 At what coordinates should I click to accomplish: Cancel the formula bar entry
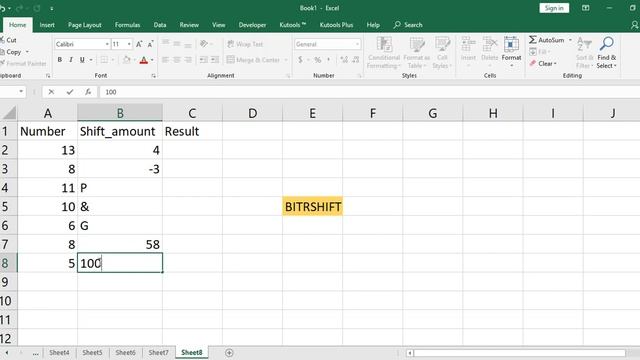coord(51,92)
